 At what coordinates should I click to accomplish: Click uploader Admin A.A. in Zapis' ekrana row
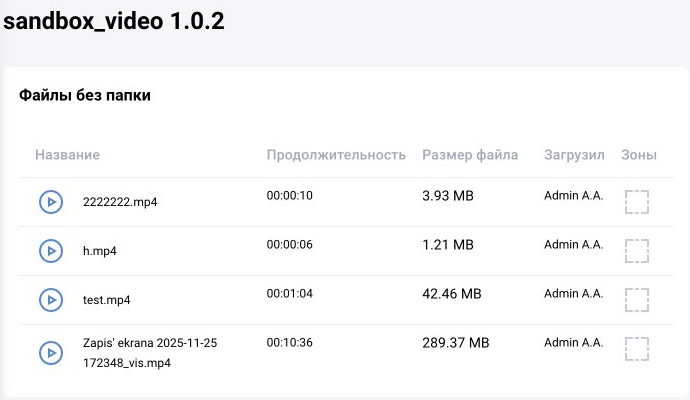573,342
